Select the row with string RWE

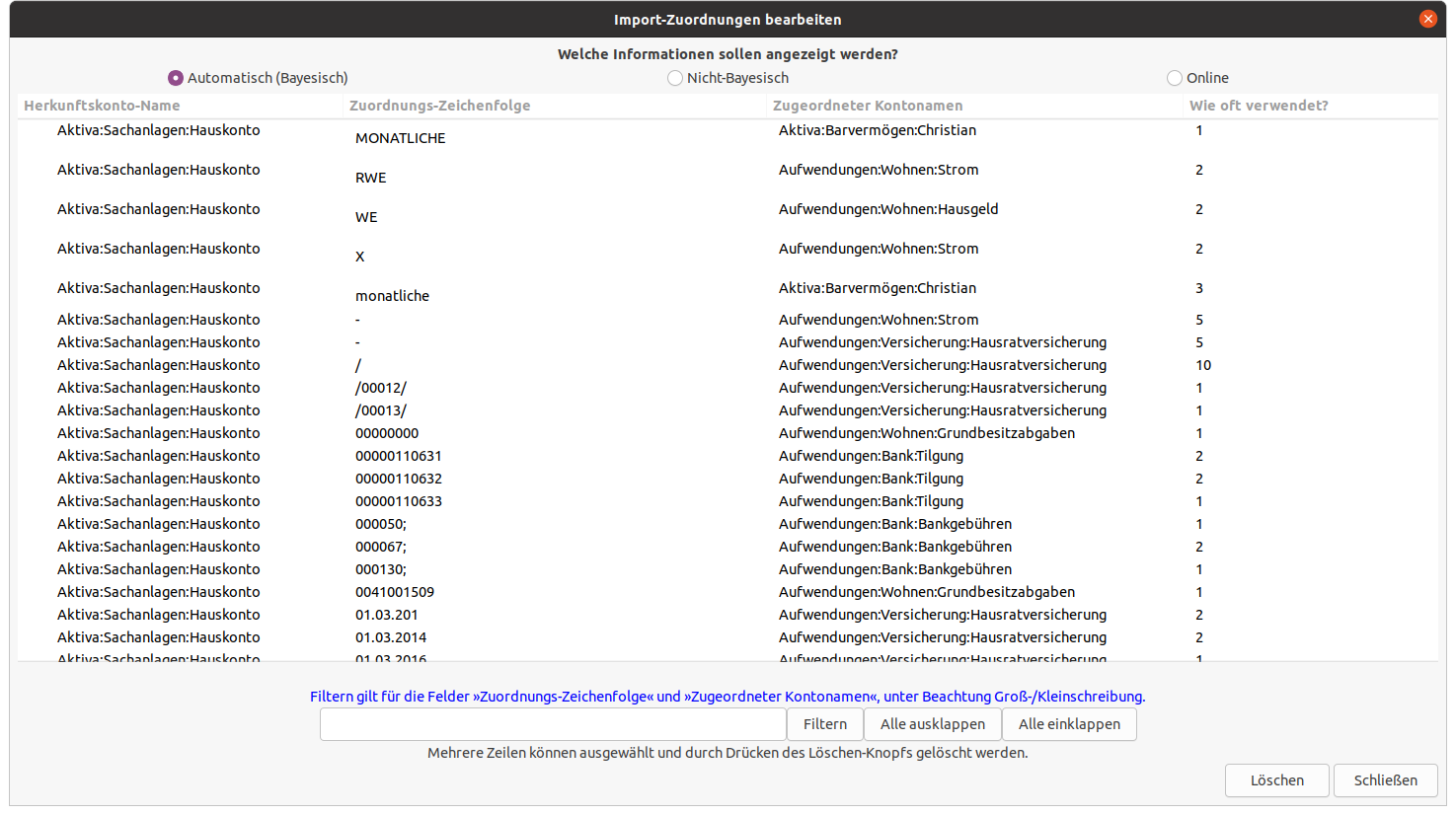(371, 178)
